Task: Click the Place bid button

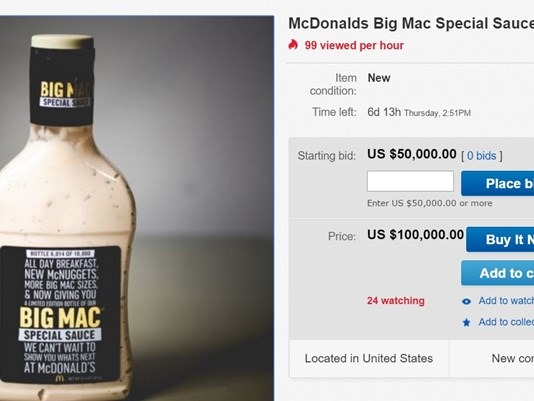Action: (498, 184)
